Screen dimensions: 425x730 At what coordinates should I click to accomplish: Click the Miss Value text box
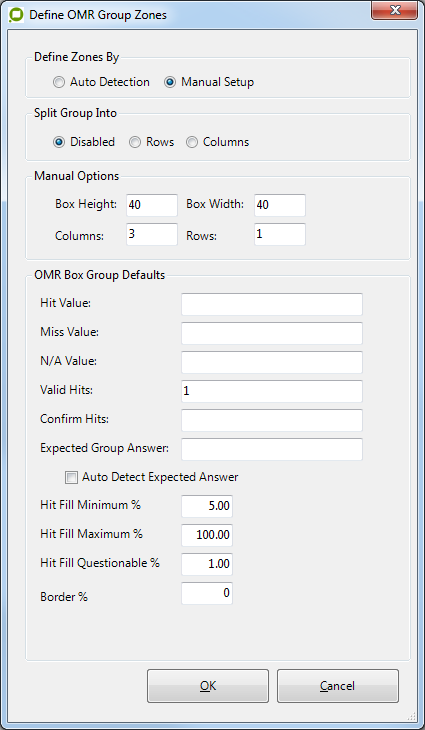272,333
